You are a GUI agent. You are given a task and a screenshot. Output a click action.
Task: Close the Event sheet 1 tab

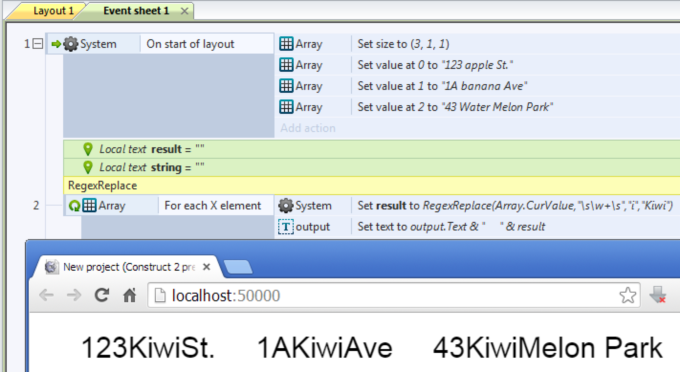[x=185, y=11]
